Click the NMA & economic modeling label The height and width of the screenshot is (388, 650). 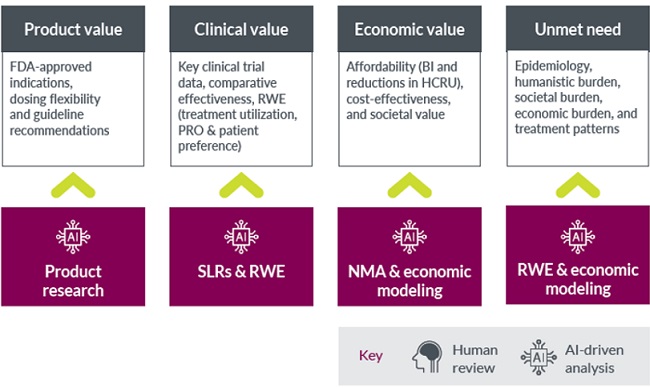410,281
